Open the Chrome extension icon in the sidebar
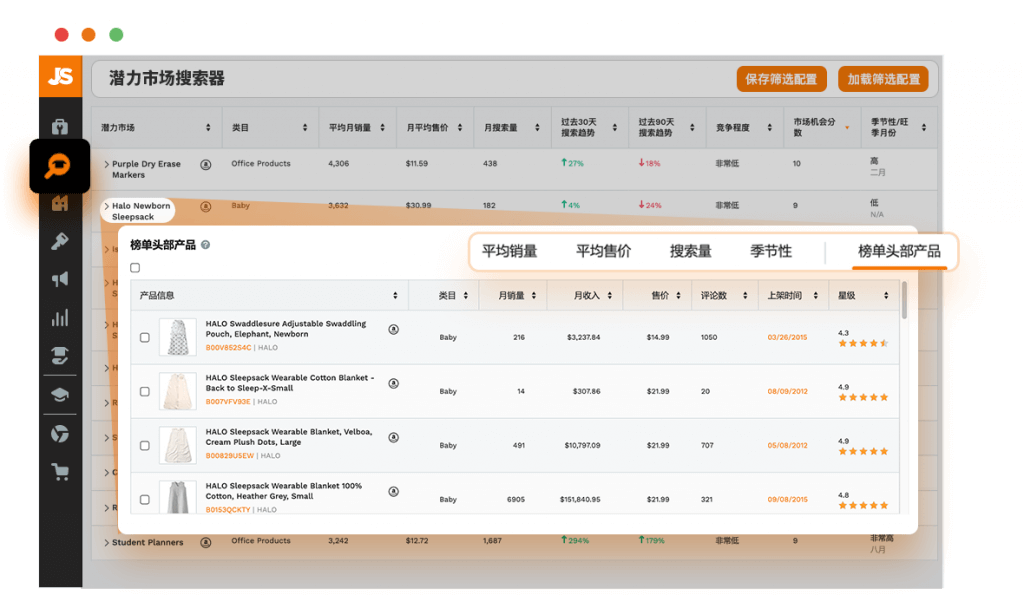Screen dimensions: 1024x615 click(x=60, y=434)
